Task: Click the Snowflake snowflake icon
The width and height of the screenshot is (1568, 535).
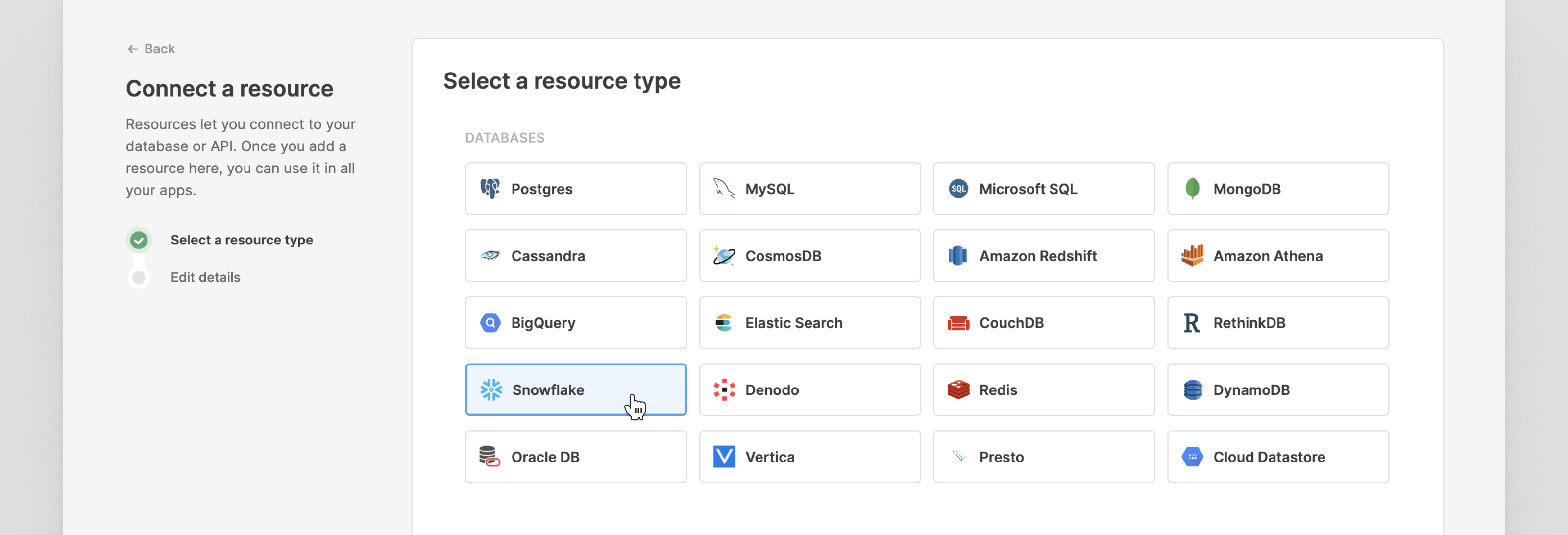Action: (490, 389)
